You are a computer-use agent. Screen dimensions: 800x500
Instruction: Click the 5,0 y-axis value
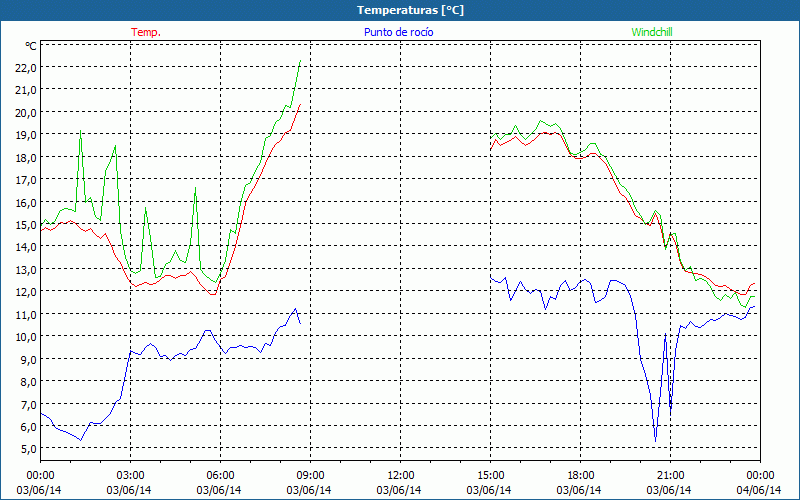(x=29, y=449)
